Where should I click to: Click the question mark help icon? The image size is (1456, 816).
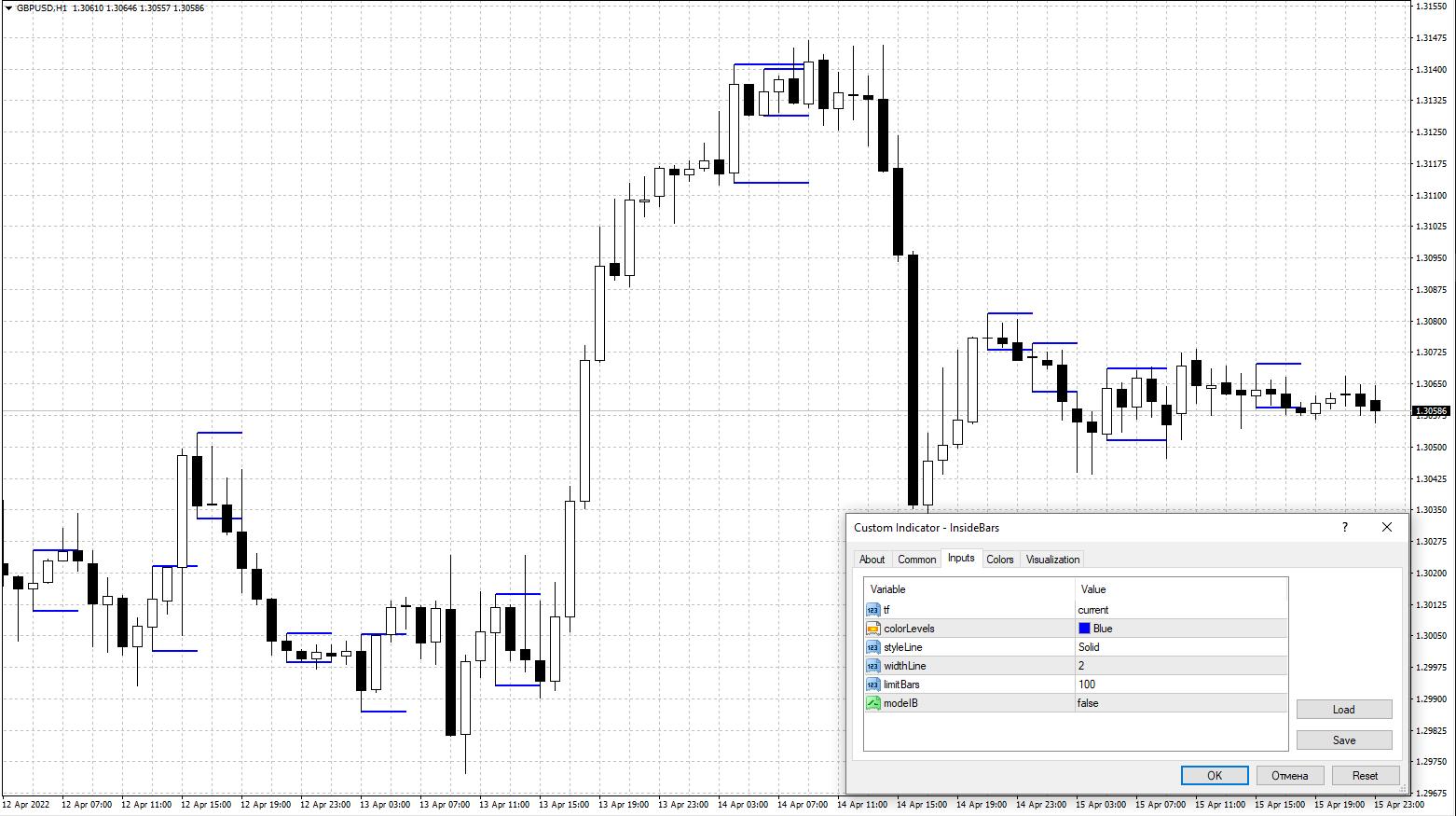click(1344, 528)
